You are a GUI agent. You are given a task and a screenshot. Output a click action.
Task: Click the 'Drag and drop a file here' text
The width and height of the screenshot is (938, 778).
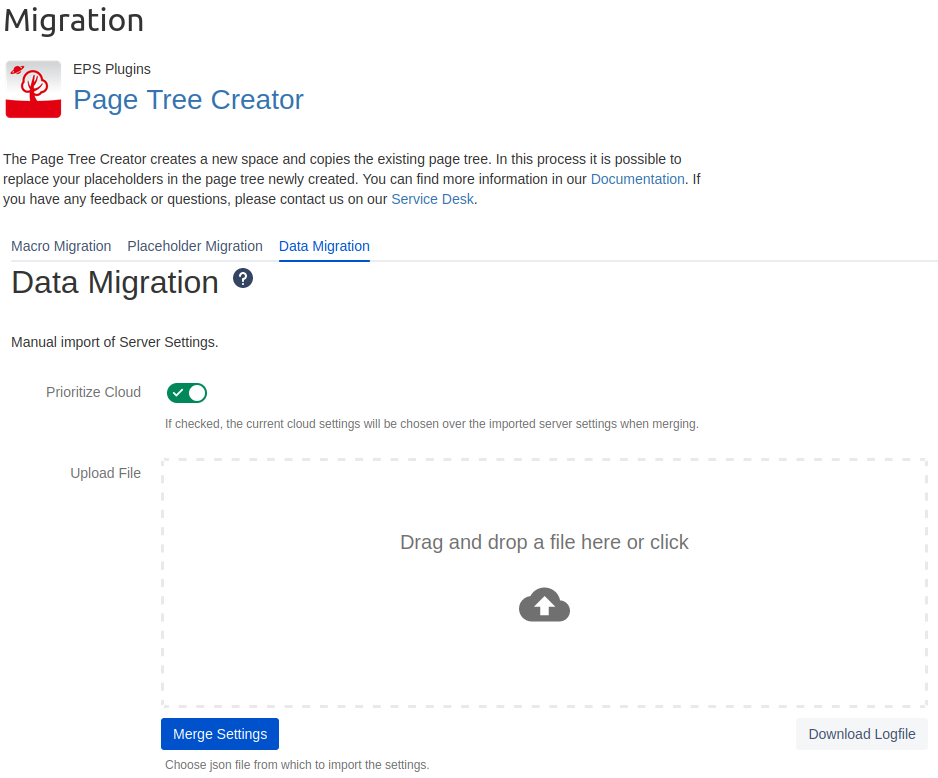[x=544, y=542]
